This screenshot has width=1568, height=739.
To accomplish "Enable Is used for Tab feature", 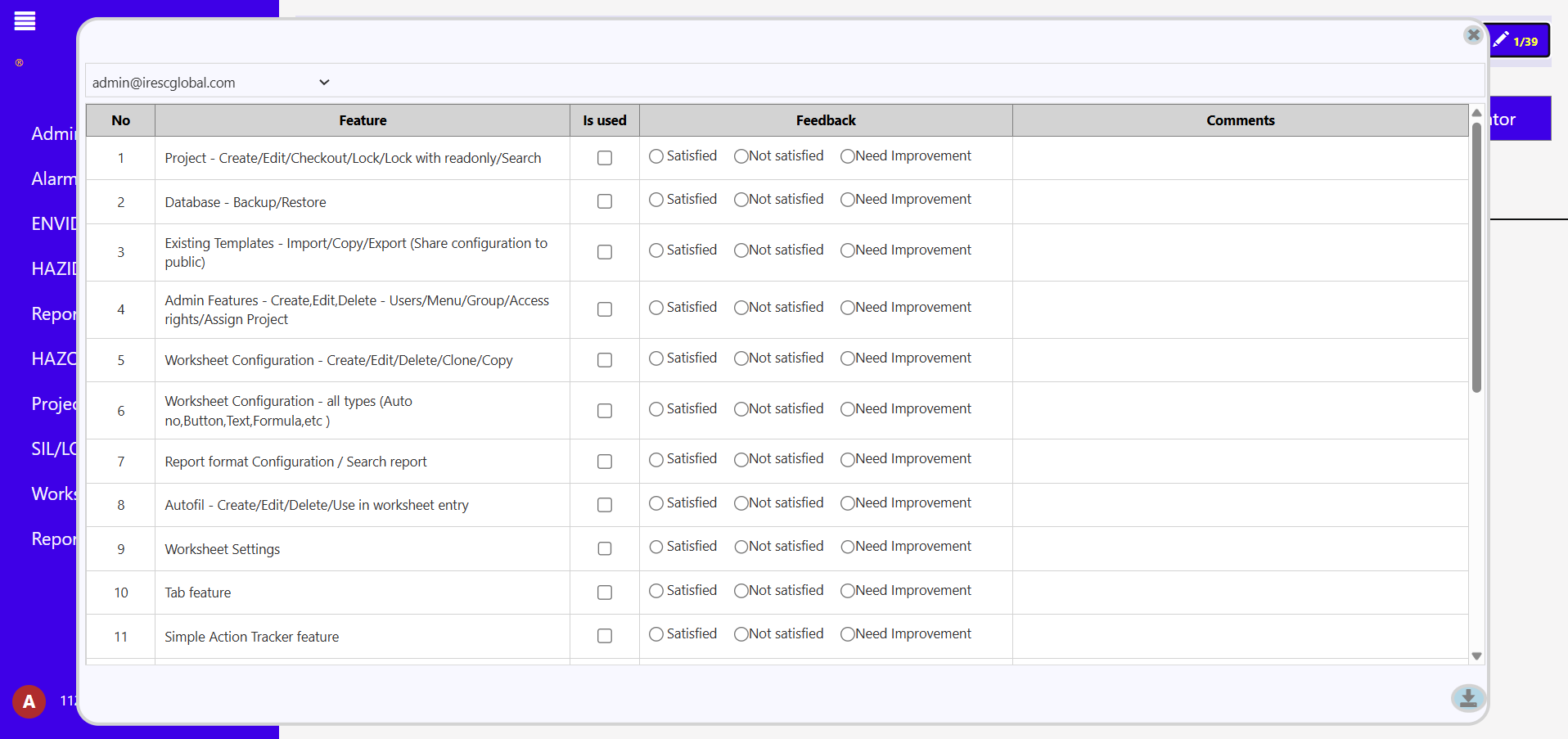I will pos(605,593).
